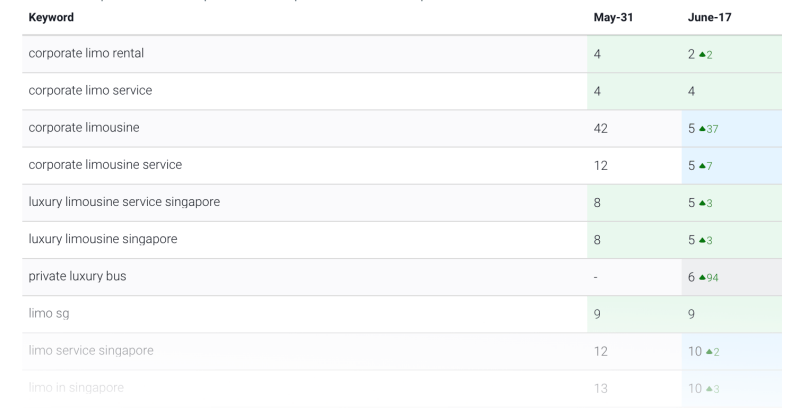Screen dimensions: 800x413
Task: Click the May-31 rank 12 for corporate limousine service
Action: (600, 166)
